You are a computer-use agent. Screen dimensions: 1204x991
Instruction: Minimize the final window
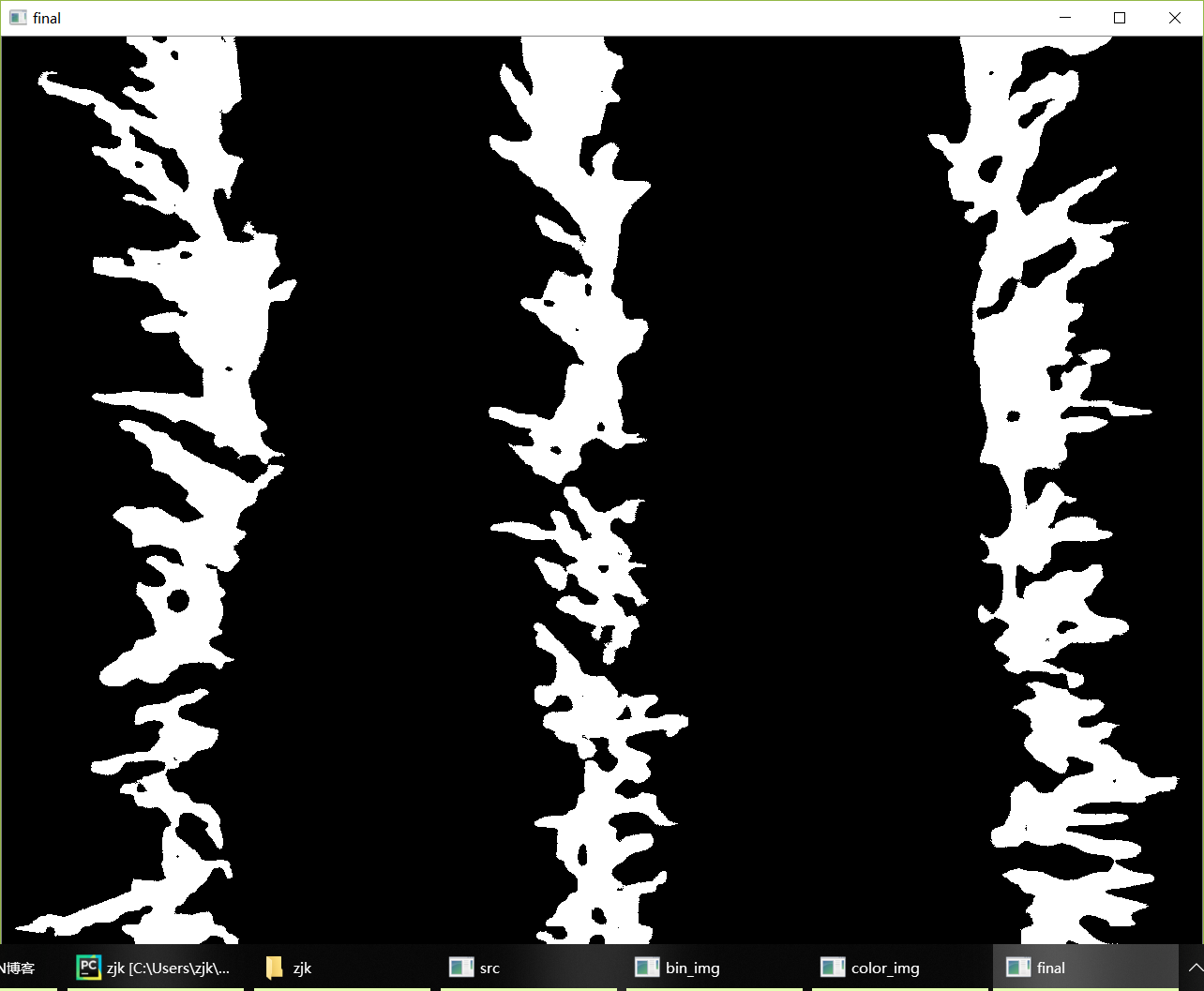tap(1064, 18)
